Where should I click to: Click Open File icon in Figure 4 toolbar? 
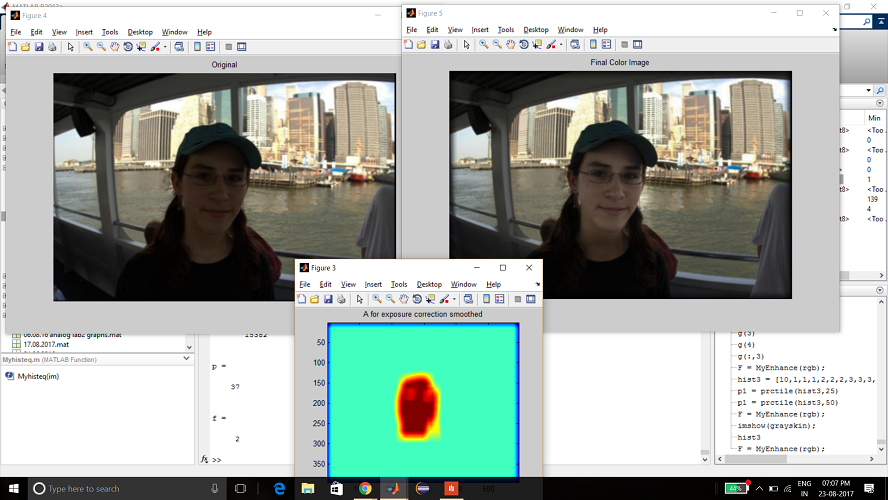tap(25, 46)
